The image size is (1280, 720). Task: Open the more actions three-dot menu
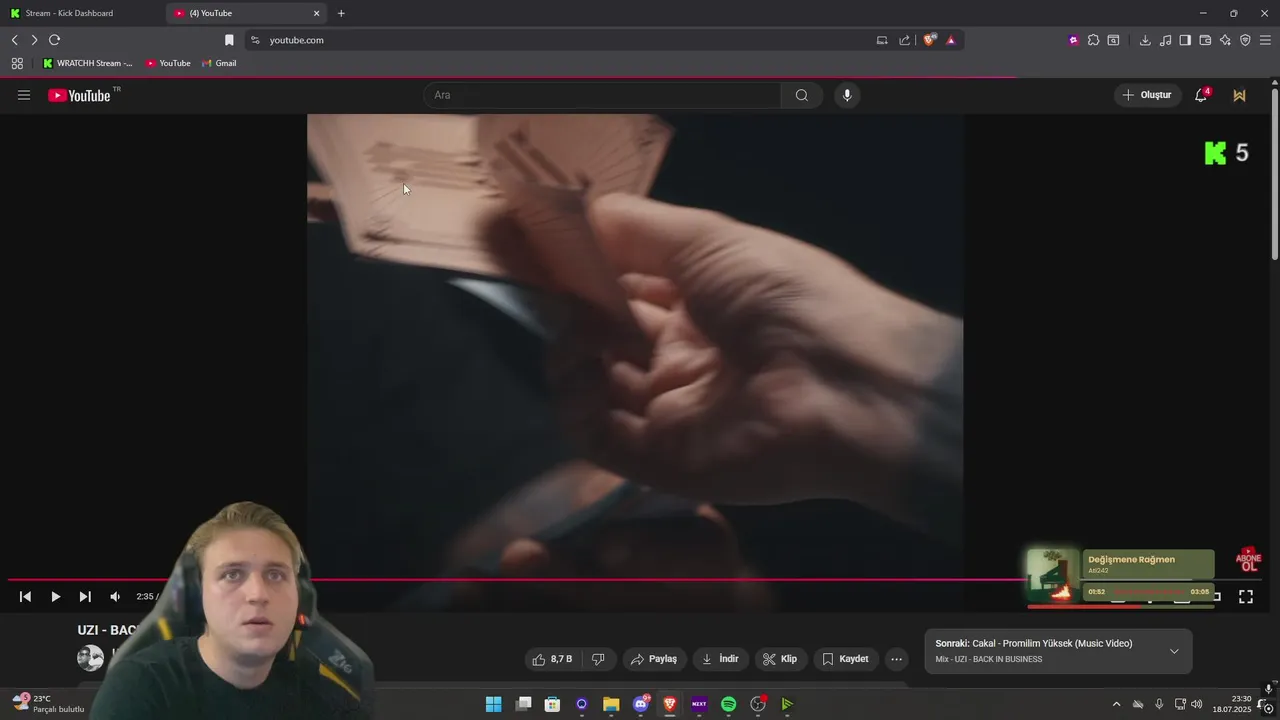[896, 659]
